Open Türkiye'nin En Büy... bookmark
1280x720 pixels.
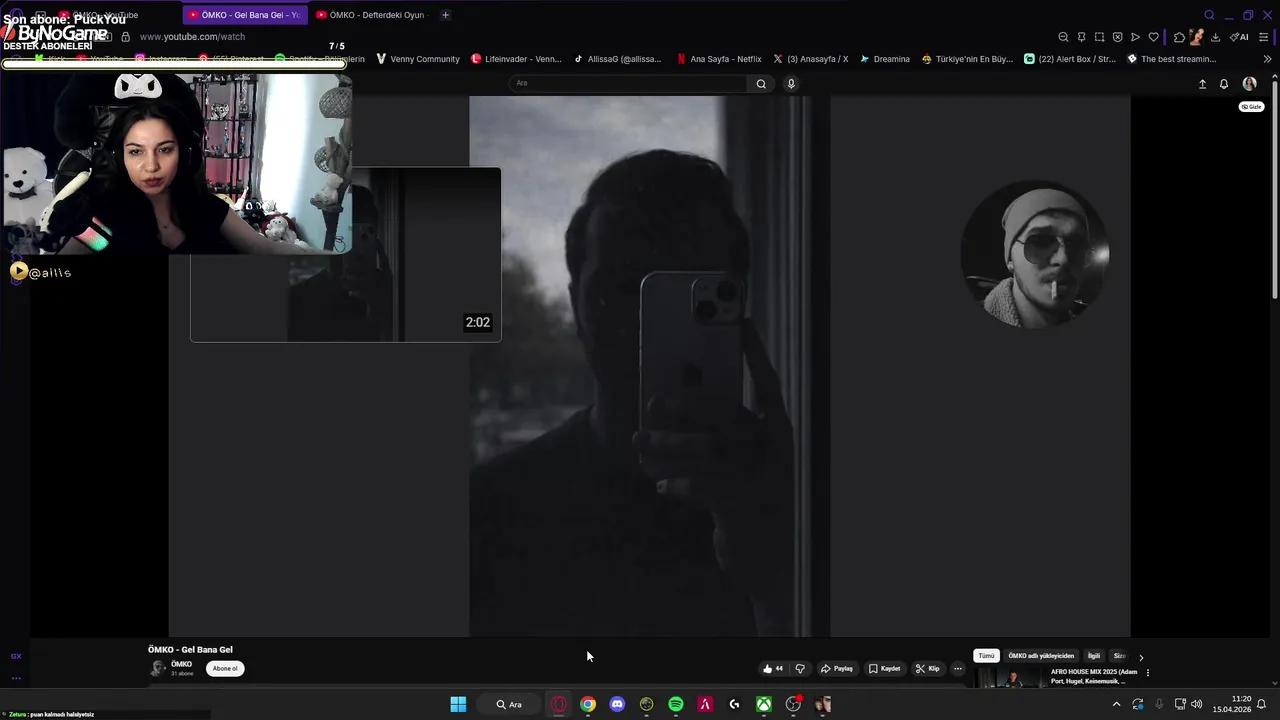click(x=967, y=59)
